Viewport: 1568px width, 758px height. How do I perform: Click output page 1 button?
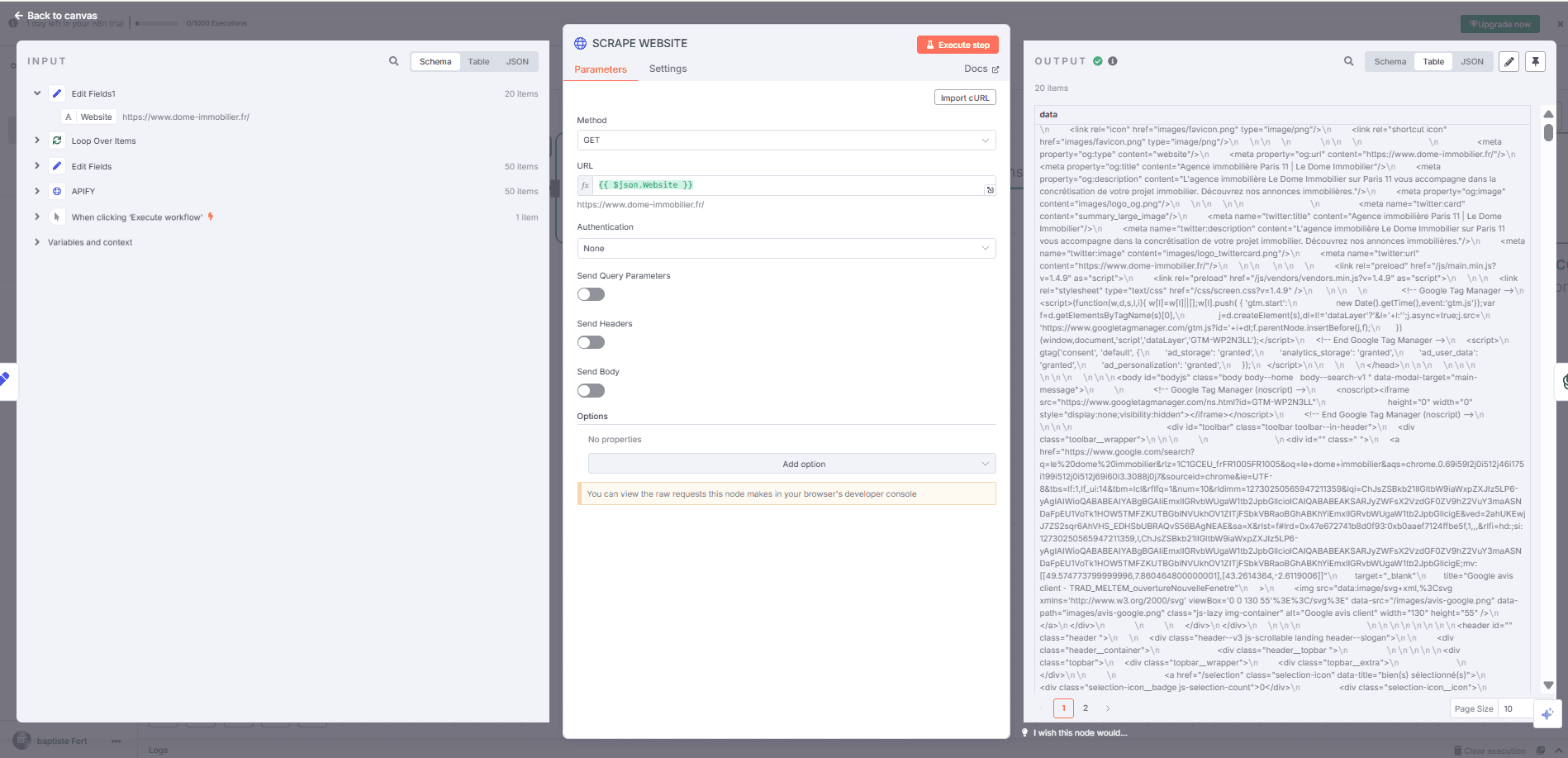tap(1064, 708)
